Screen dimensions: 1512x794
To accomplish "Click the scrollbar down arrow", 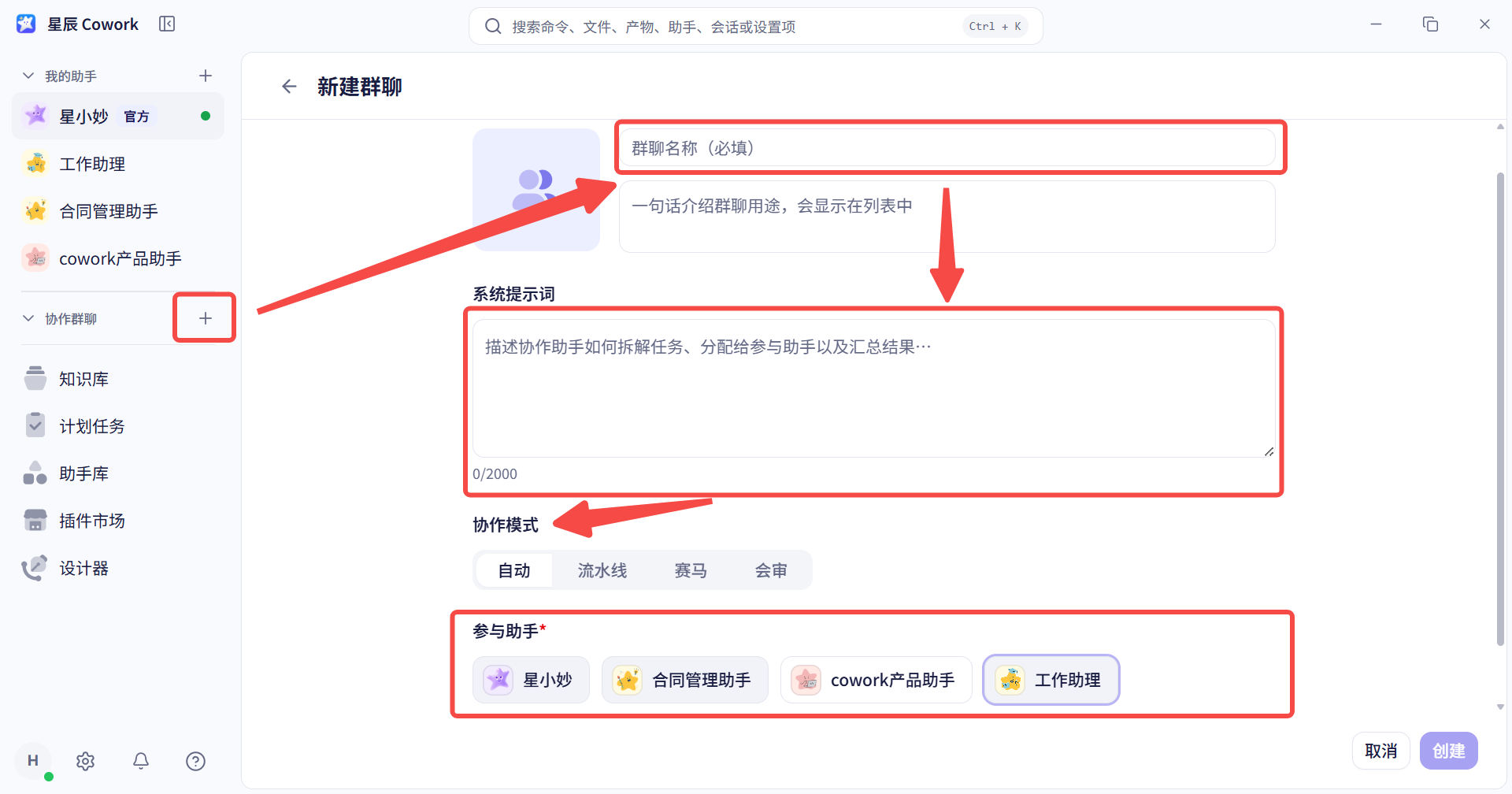I will [1500, 707].
